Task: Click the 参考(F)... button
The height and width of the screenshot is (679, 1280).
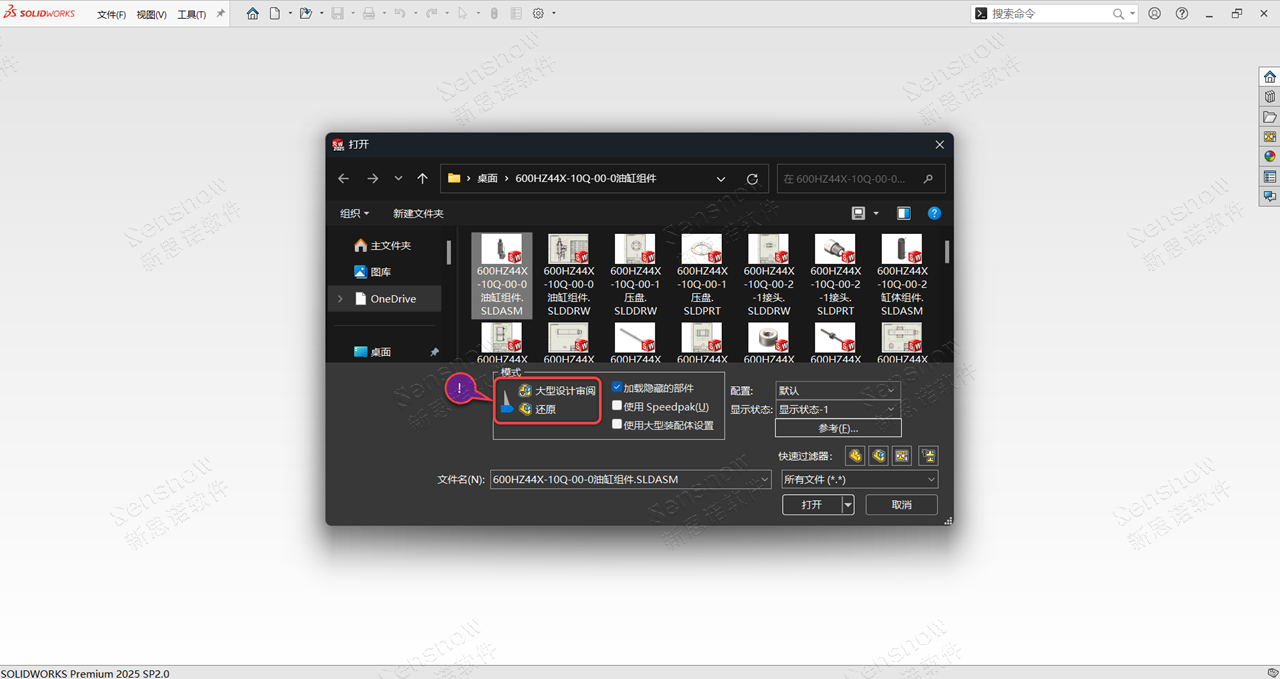Action: tap(838, 428)
